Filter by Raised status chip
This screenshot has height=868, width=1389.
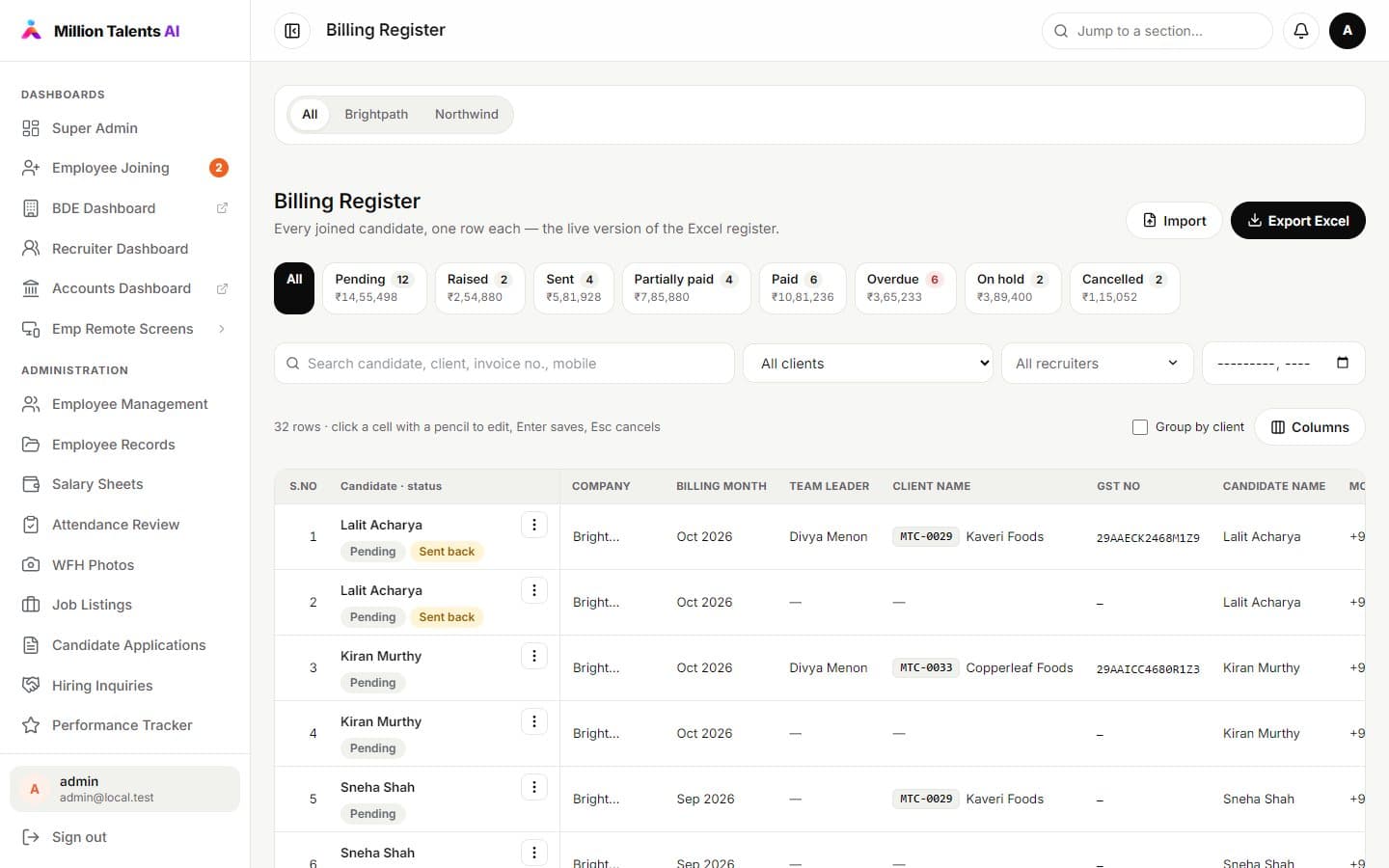[x=479, y=288]
